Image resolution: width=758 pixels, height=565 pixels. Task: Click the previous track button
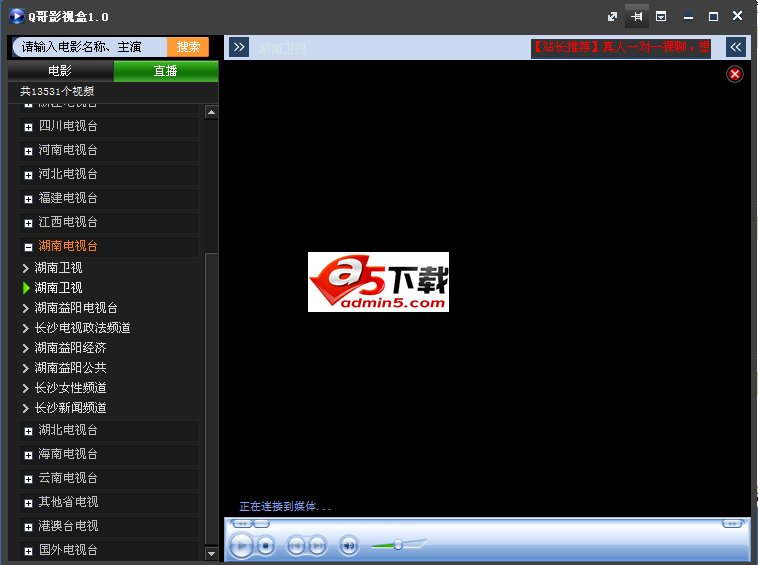[x=295, y=545]
